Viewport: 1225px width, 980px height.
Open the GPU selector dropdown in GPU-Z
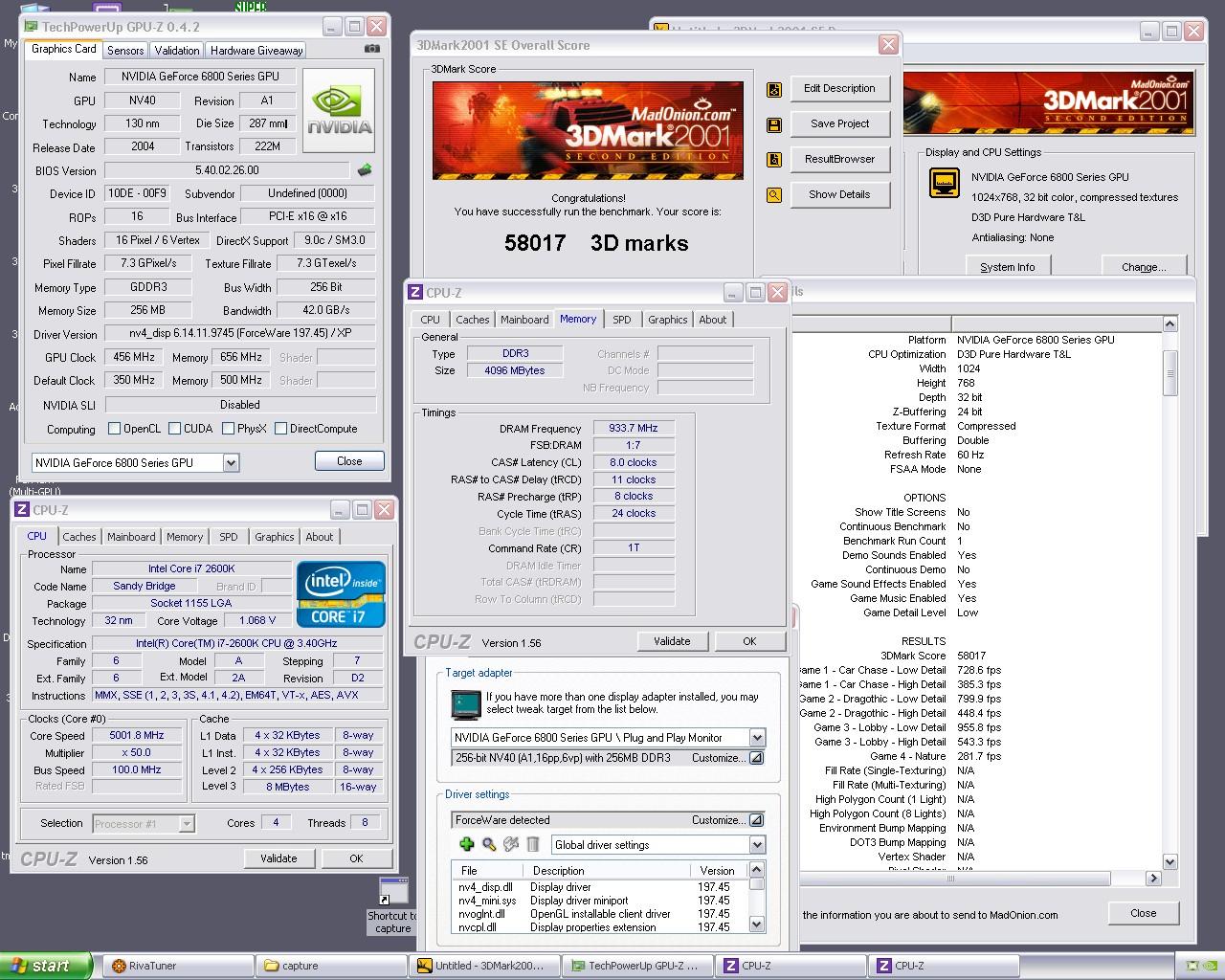[x=231, y=463]
